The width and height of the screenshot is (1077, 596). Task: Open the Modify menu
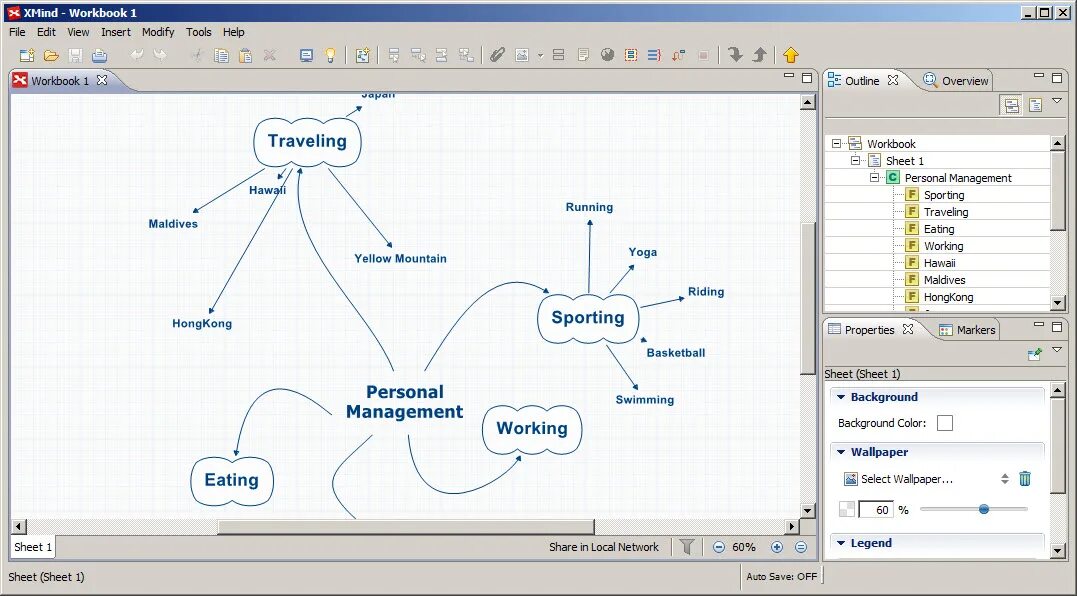(158, 32)
